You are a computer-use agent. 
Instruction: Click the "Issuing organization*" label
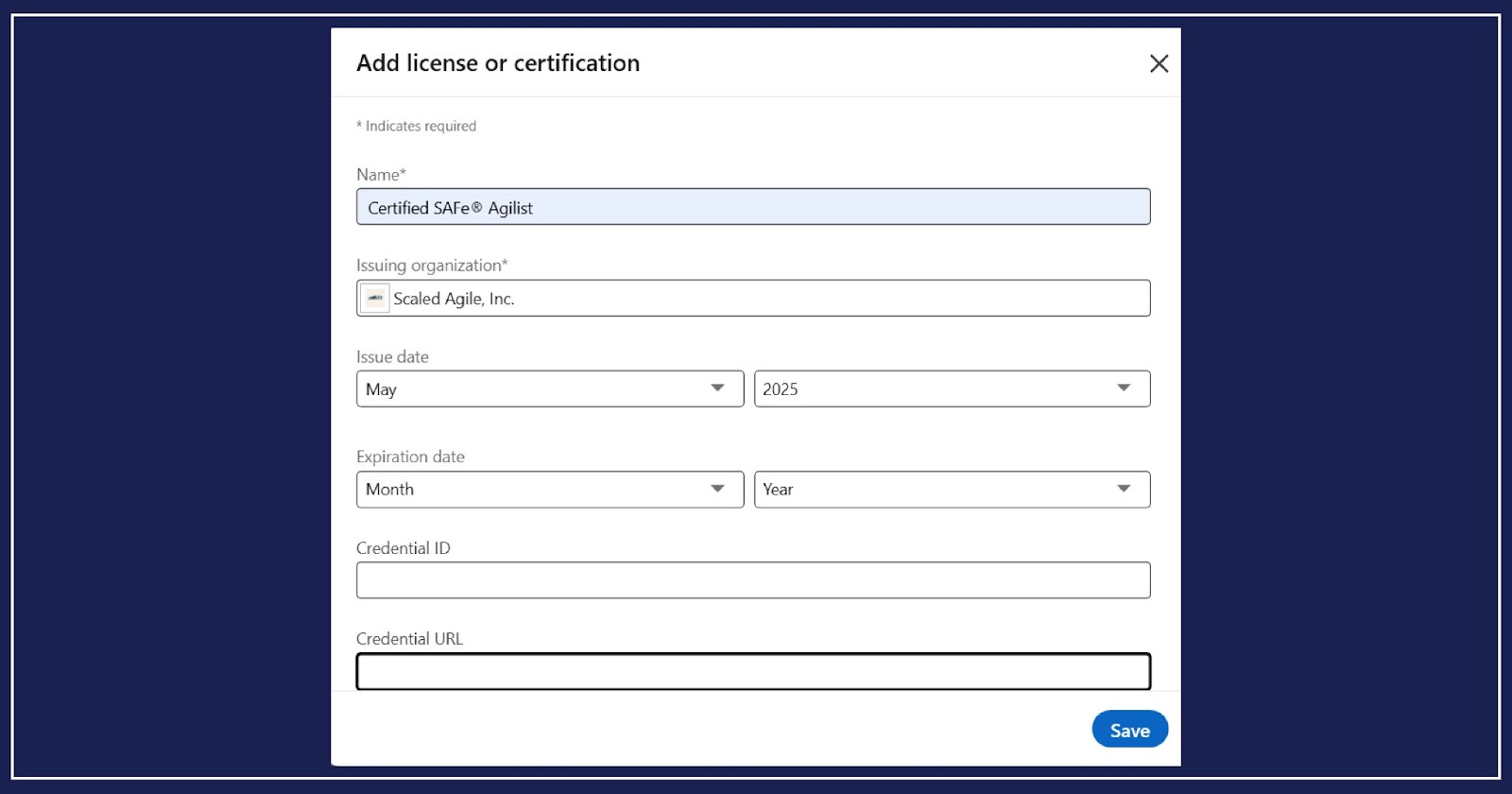(x=432, y=266)
